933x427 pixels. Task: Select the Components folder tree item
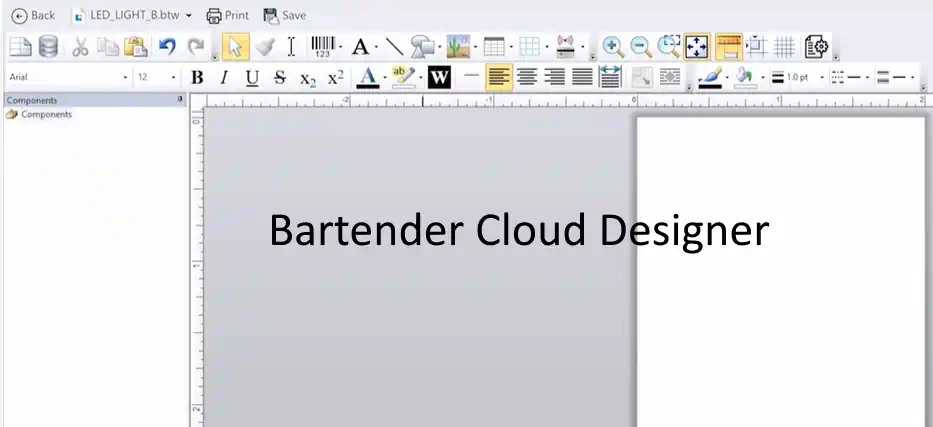coord(39,115)
